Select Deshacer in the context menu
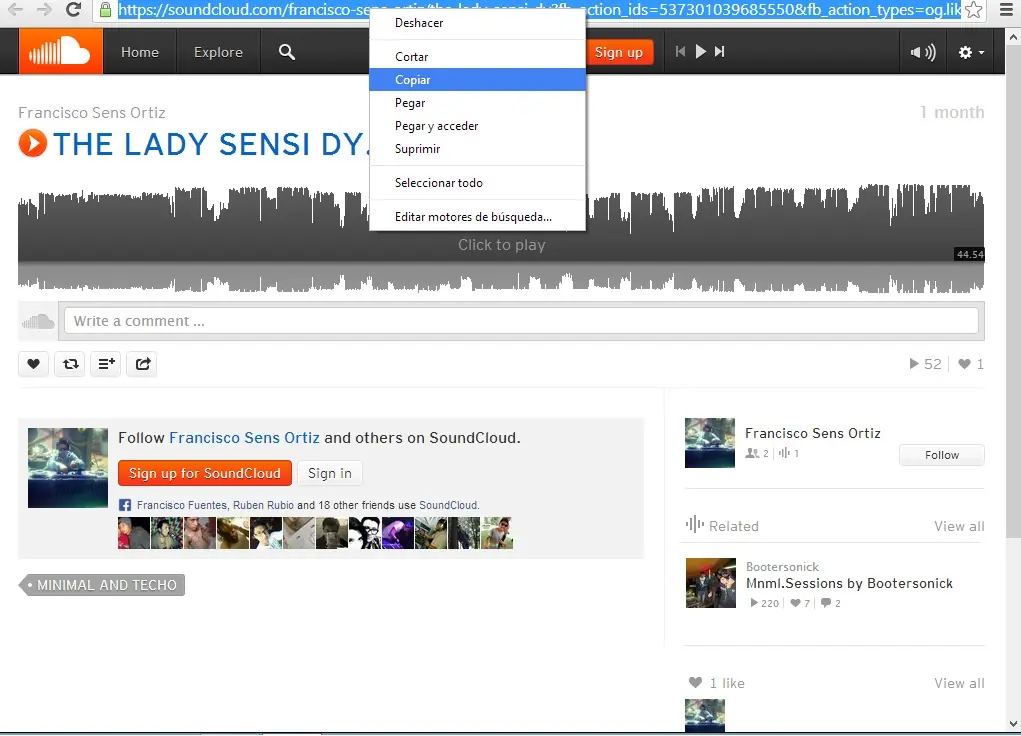 pyautogui.click(x=477, y=23)
